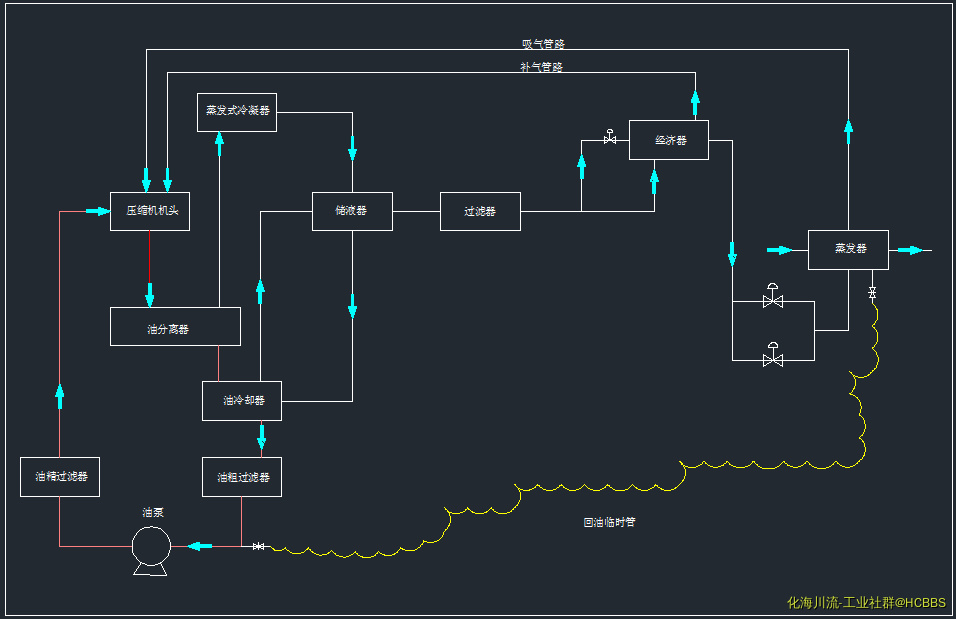
Task: Select the upper control valve symbol
Action: click(x=772, y=300)
